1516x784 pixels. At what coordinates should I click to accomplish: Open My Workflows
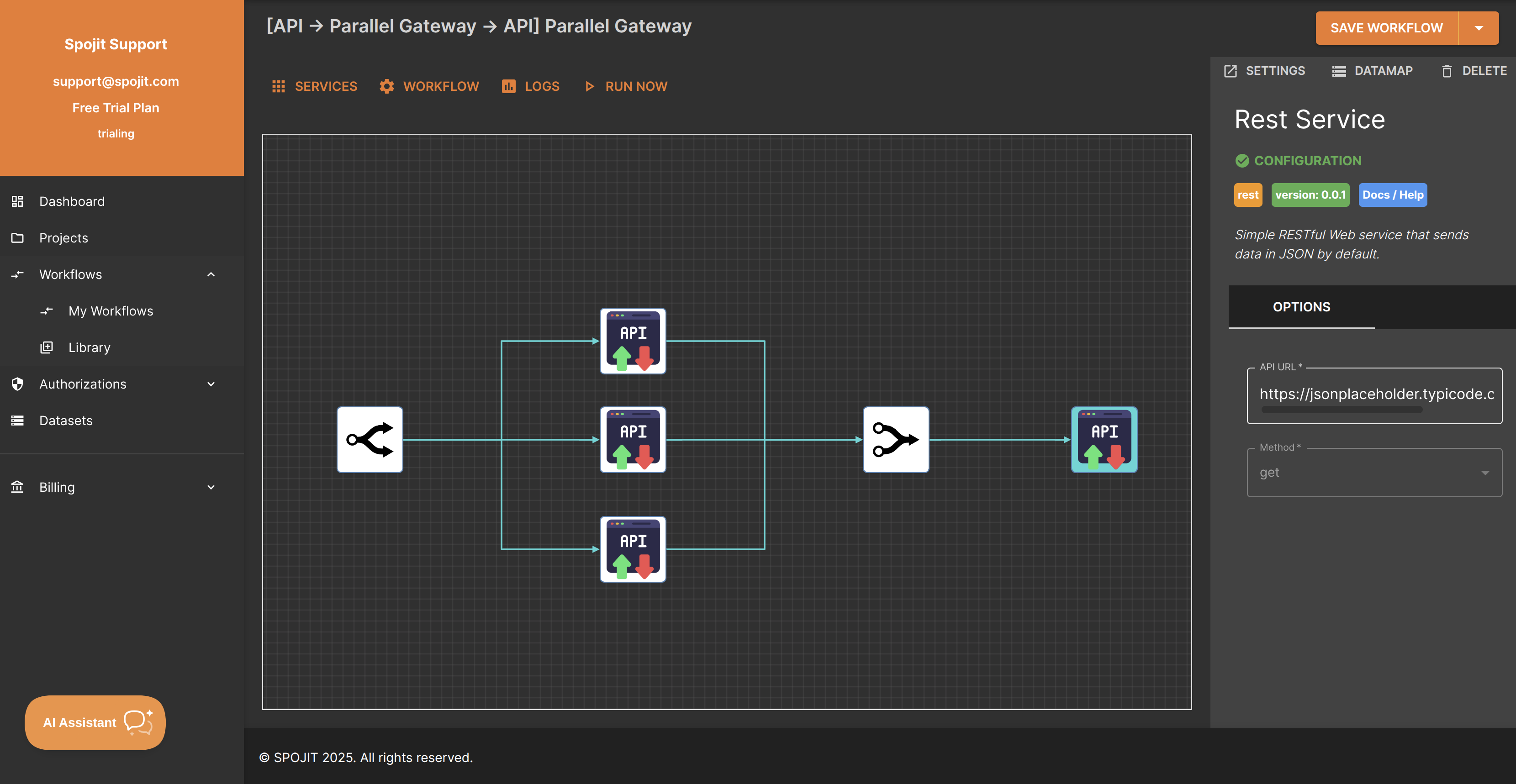point(122,310)
